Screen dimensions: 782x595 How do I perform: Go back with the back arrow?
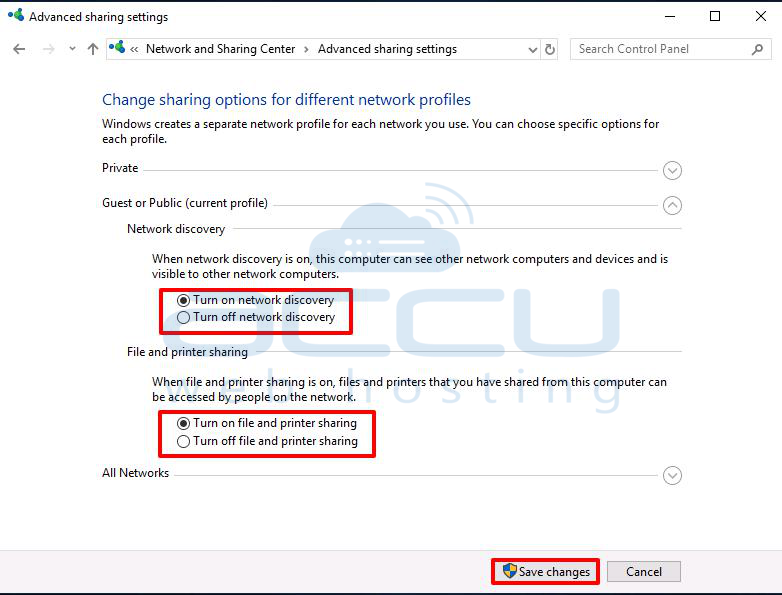click(x=19, y=49)
